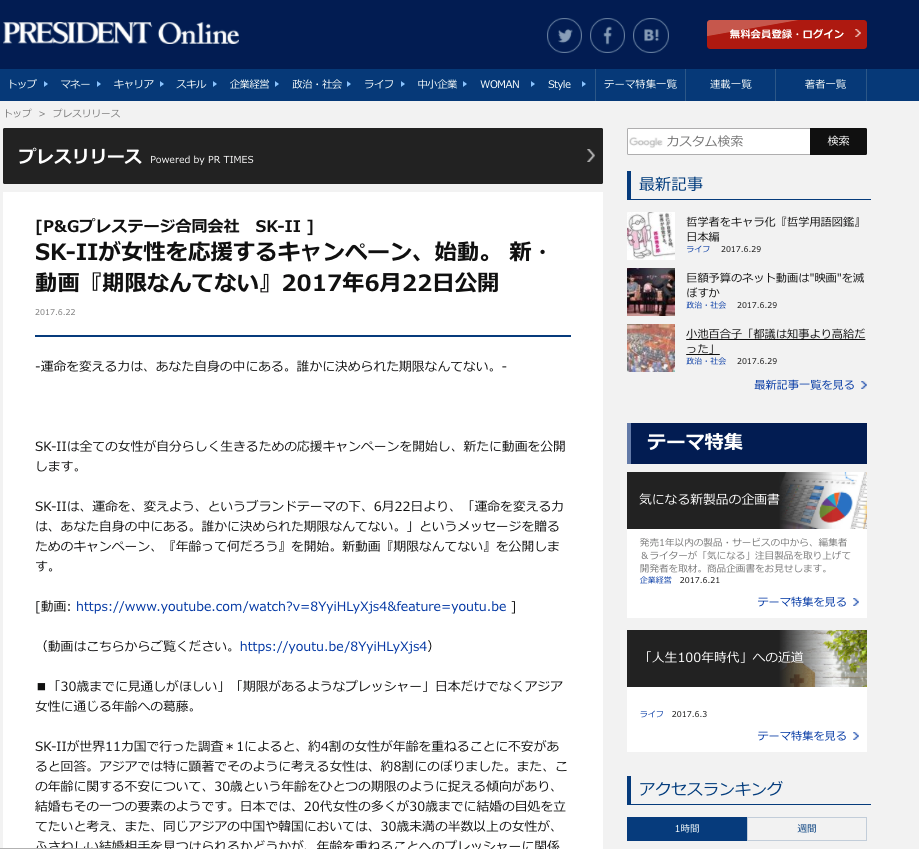Screen dimensions: 919x849
Task: Open the full YouTube watch URL link
Action: pos(291,606)
